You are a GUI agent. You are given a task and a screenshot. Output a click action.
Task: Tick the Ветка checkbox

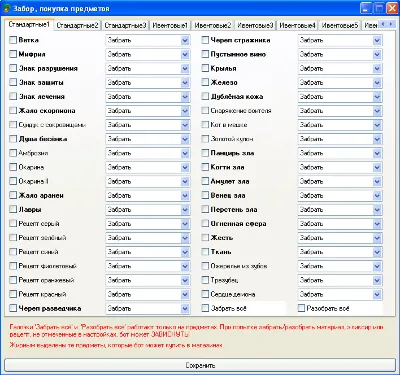[13, 40]
